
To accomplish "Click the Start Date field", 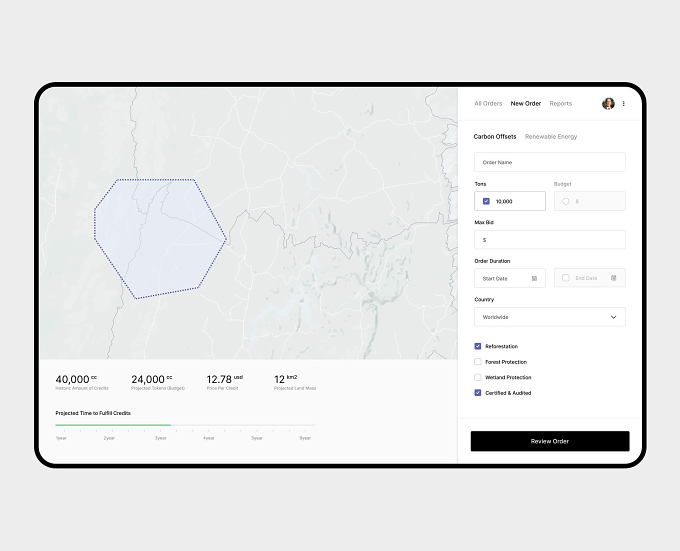I will tap(510, 278).
